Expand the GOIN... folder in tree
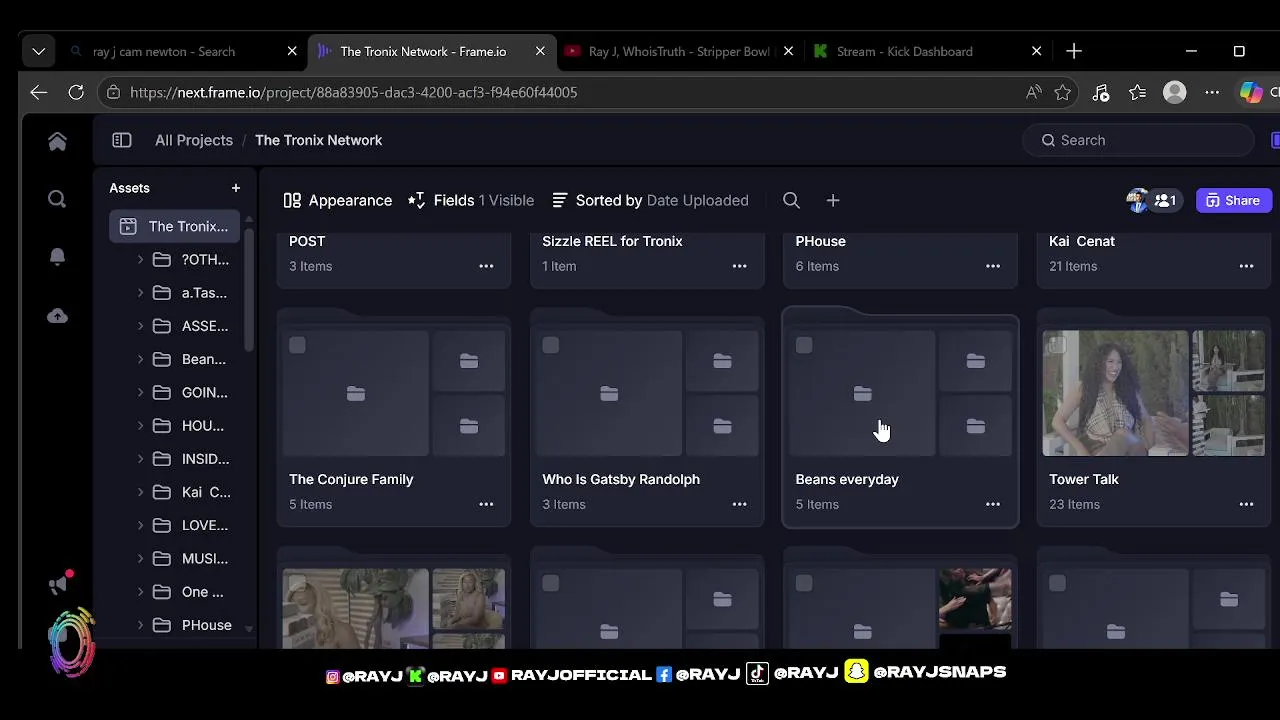Screen dimensions: 1280x720 140,392
